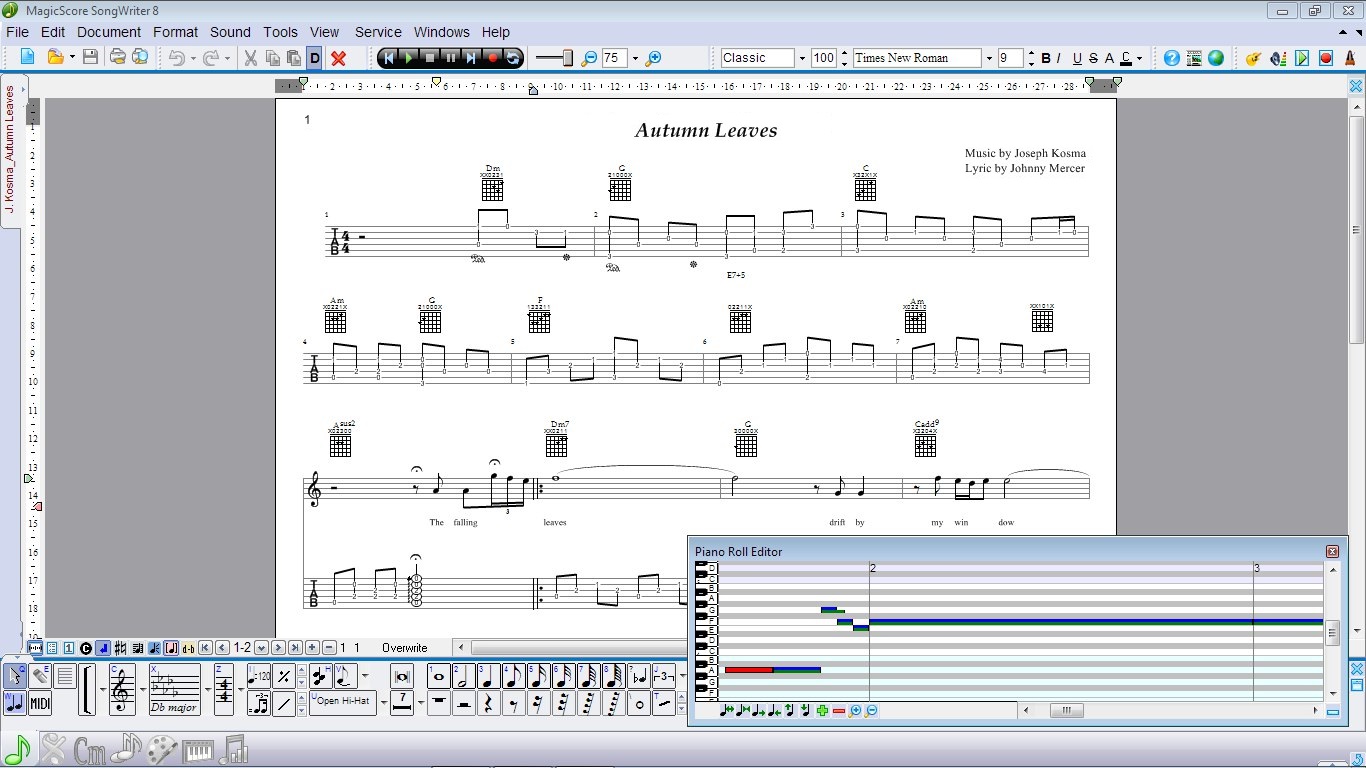Expand the Open file dropdown arrow
The image size is (1366, 768).
[x=72, y=58]
